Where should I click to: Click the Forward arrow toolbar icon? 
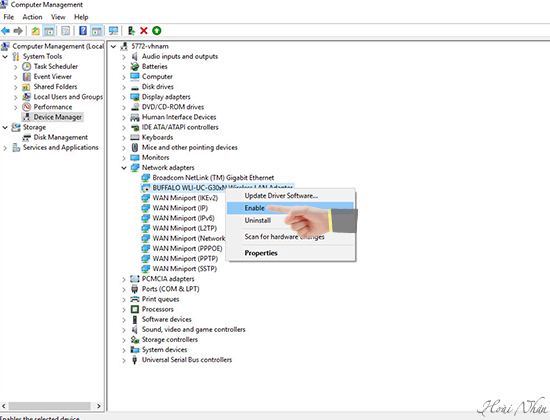point(18,31)
